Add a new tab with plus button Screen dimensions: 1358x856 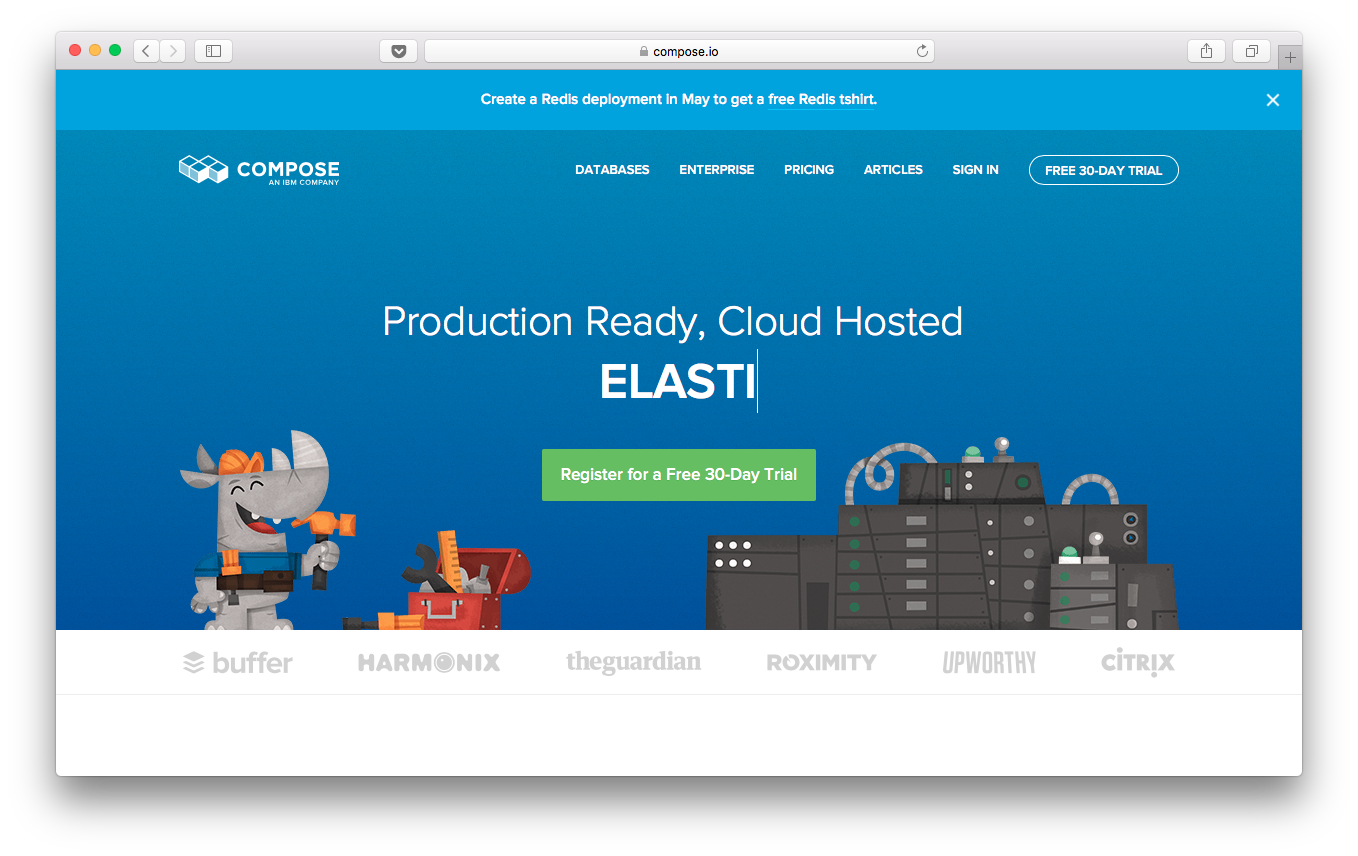(1290, 57)
